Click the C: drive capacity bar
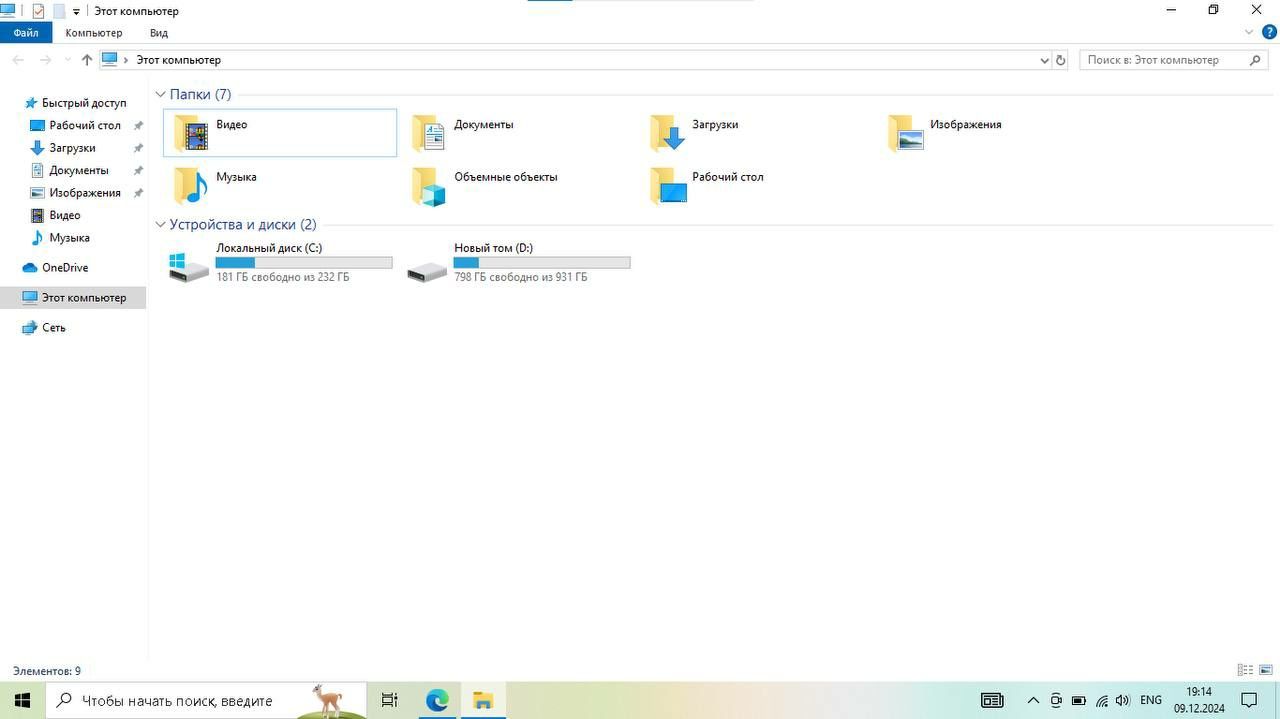 [304, 263]
